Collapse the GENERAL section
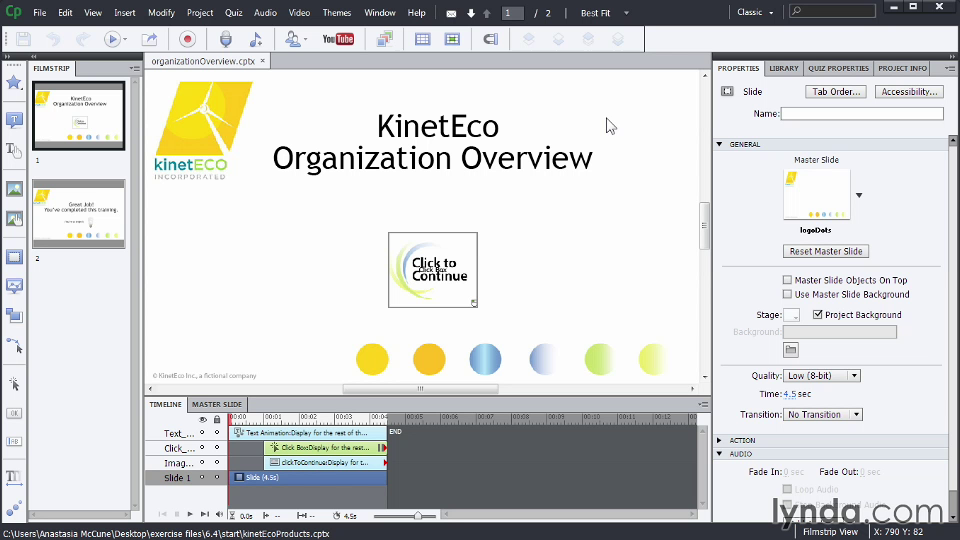Image resolution: width=960 pixels, height=540 pixels. 719,144
